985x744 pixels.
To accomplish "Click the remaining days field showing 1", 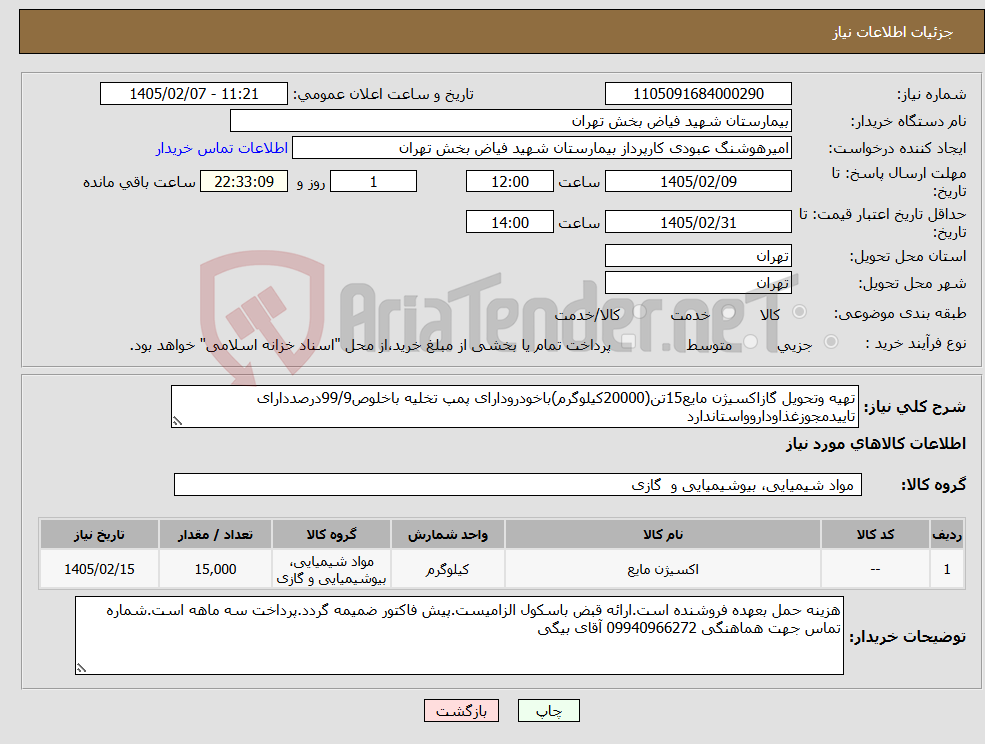I will coord(373,182).
